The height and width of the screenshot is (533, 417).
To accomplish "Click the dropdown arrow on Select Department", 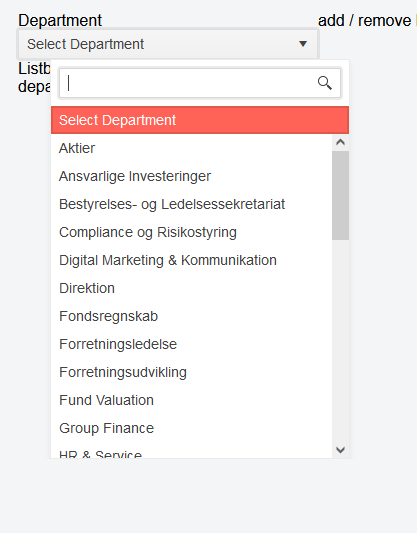I will [x=303, y=44].
